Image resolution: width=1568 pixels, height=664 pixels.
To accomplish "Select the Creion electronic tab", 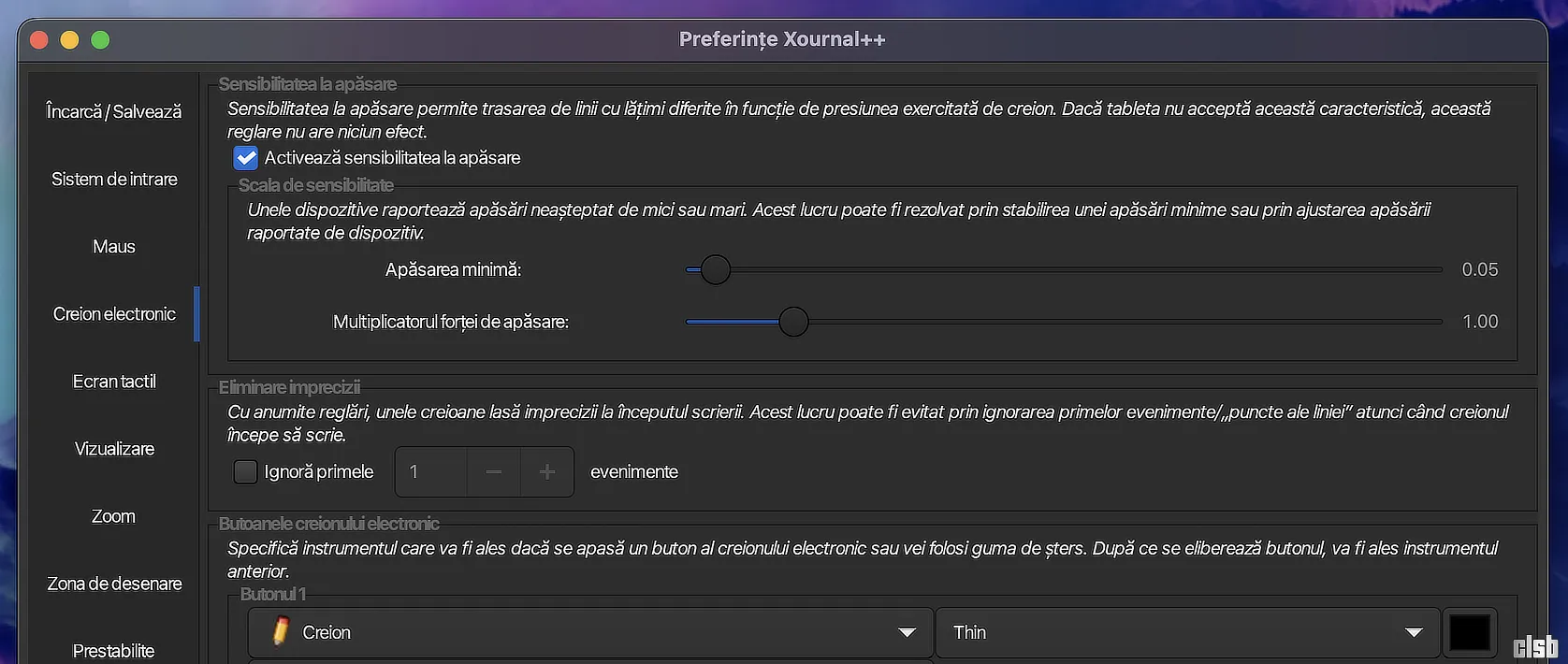I will (114, 314).
